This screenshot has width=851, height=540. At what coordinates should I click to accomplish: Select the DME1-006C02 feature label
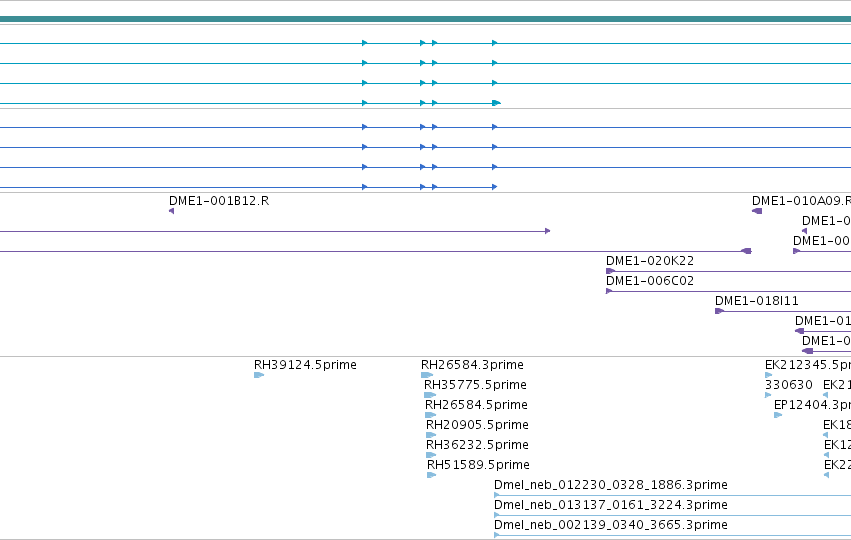tap(650, 281)
